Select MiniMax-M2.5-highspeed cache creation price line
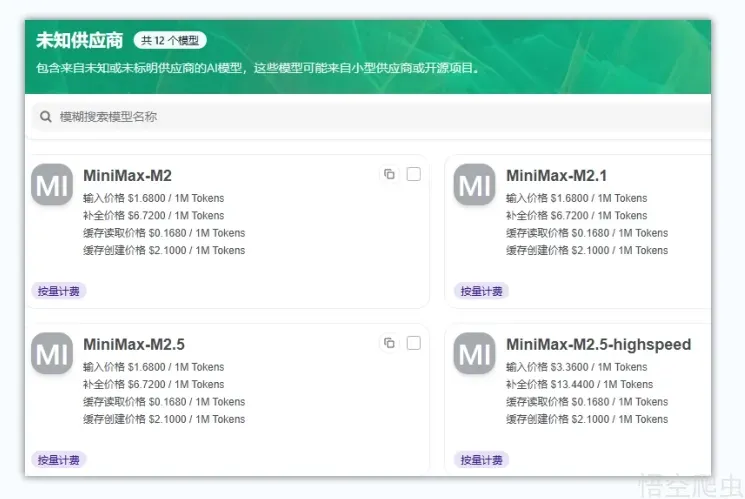The image size is (745, 499). pyautogui.click(x=587, y=419)
